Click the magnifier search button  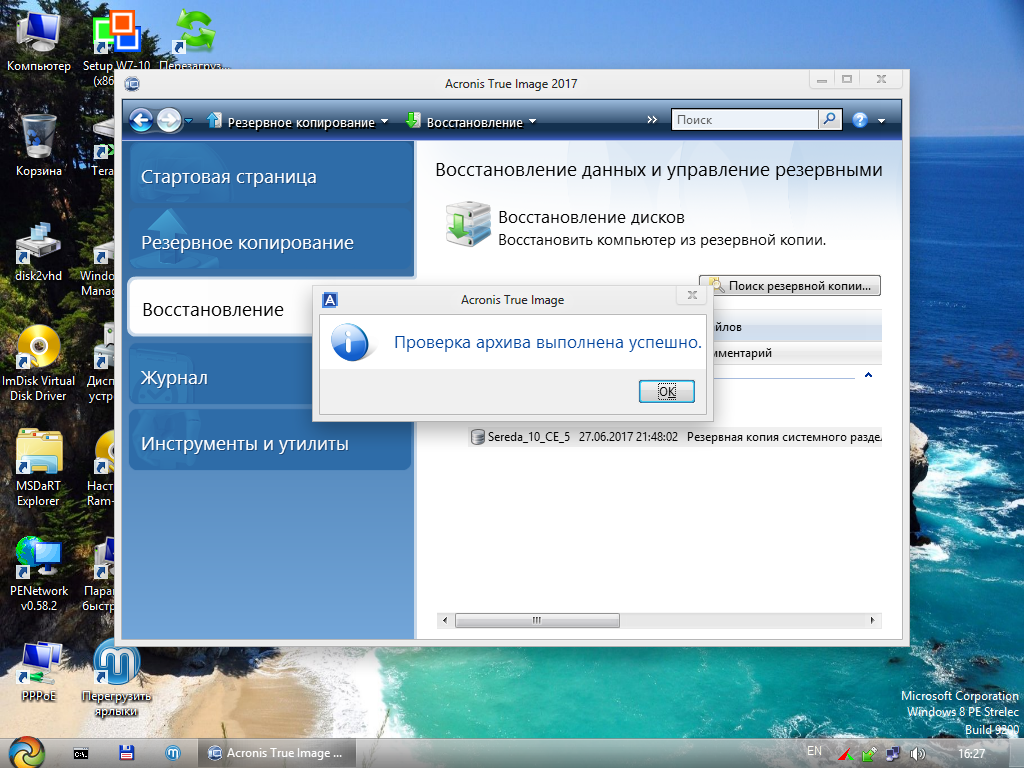click(x=829, y=120)
